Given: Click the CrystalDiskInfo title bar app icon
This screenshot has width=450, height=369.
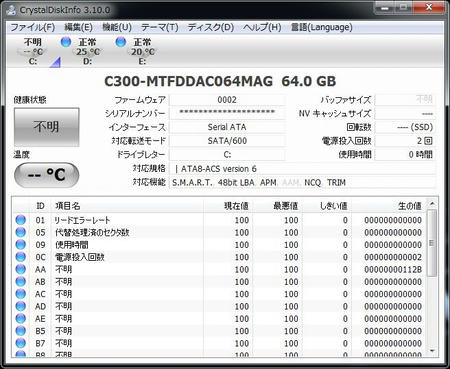Looking at the screenshot, I should [12, 10].
